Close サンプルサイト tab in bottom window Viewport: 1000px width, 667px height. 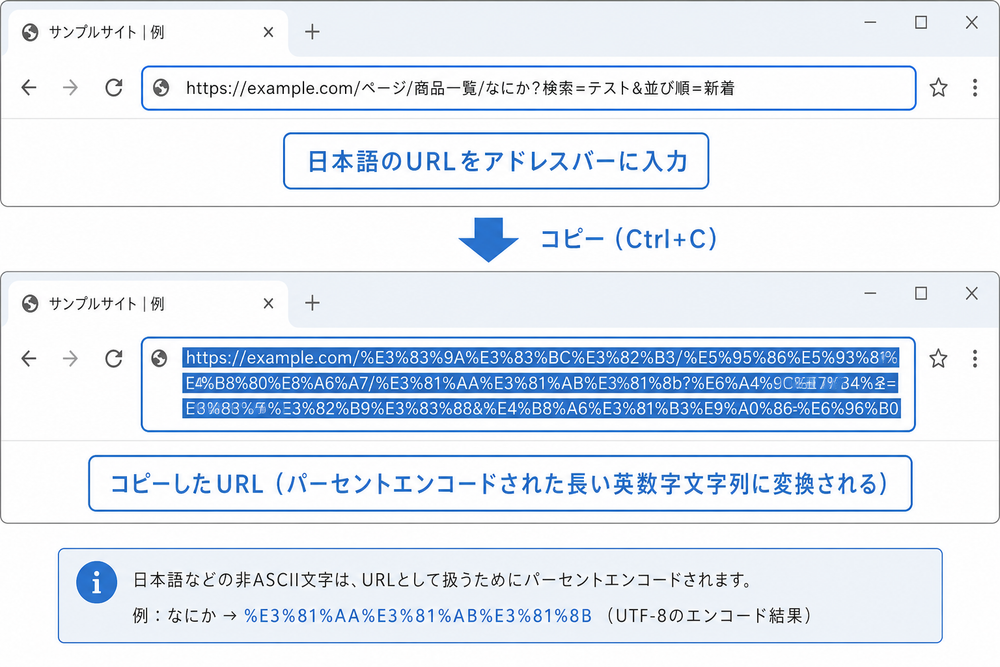pos(268,303)
